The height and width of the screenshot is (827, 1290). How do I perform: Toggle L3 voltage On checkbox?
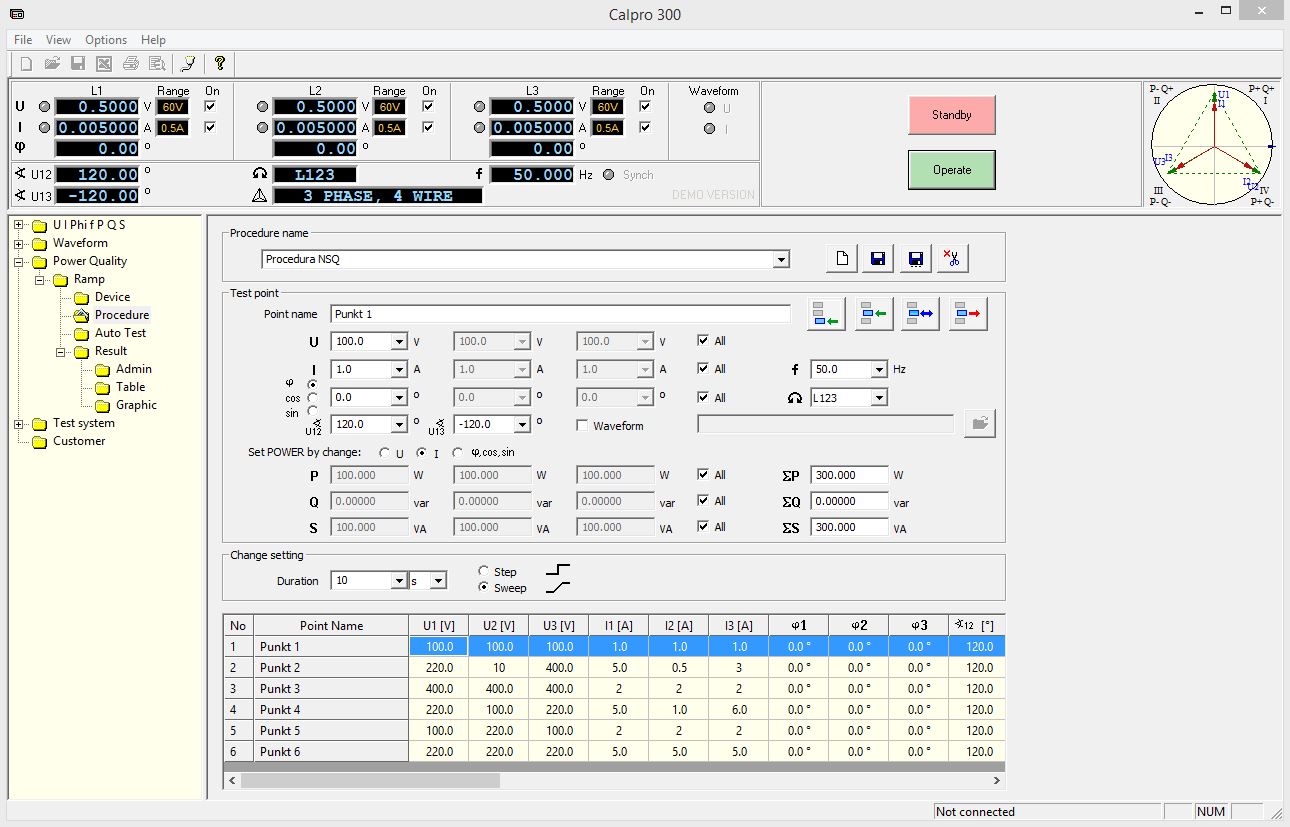tap(646, 106)
